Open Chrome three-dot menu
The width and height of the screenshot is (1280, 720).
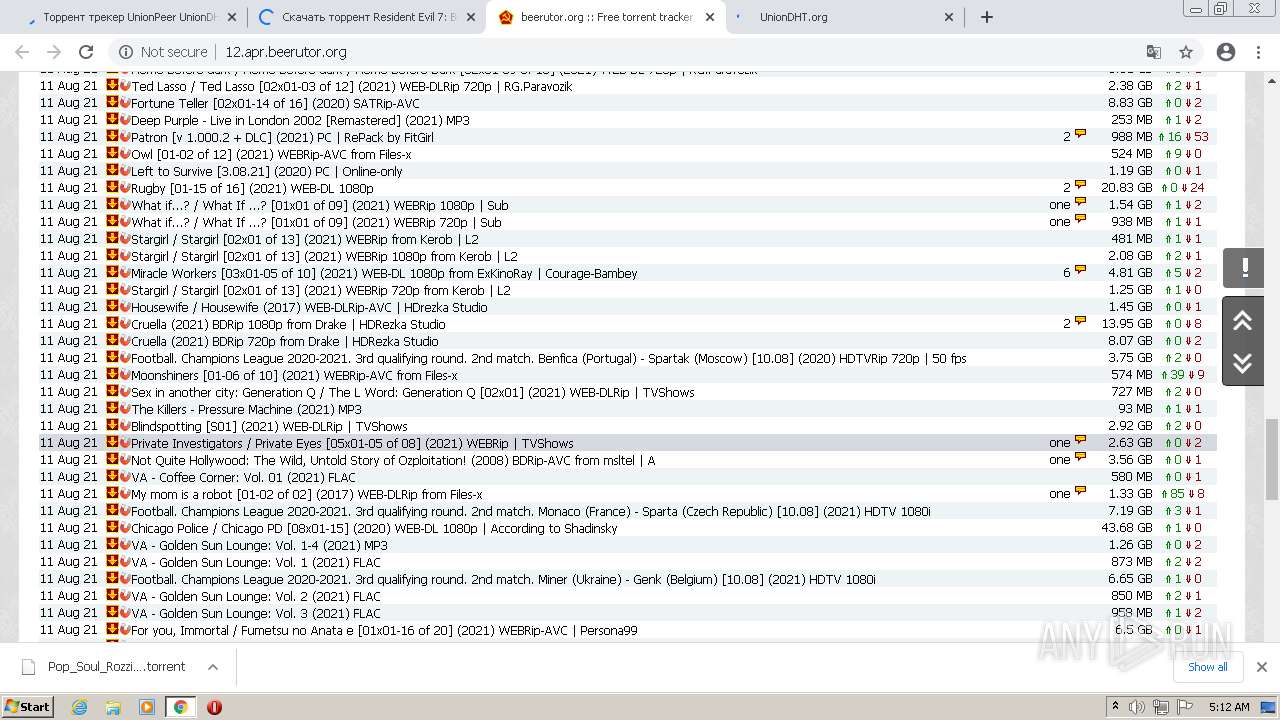[1258, 52]
